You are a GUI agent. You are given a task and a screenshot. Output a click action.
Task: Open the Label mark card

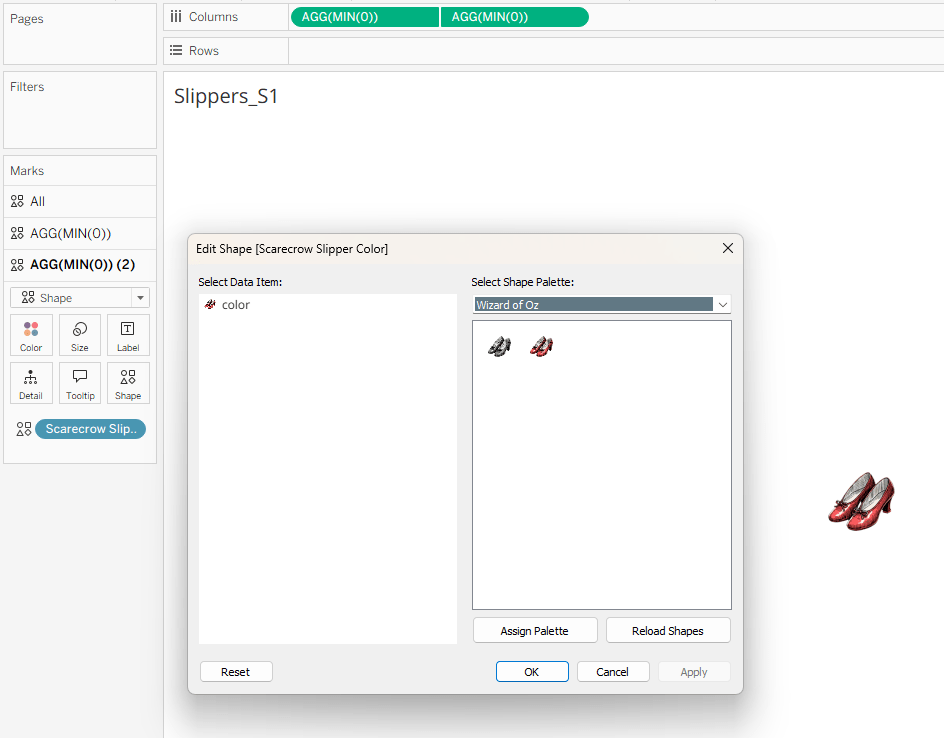point(128,336)
